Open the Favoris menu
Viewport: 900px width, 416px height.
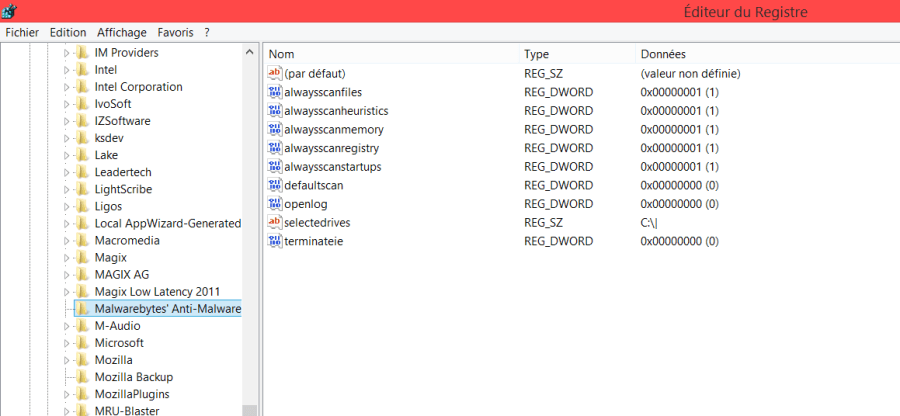(176, 33)
